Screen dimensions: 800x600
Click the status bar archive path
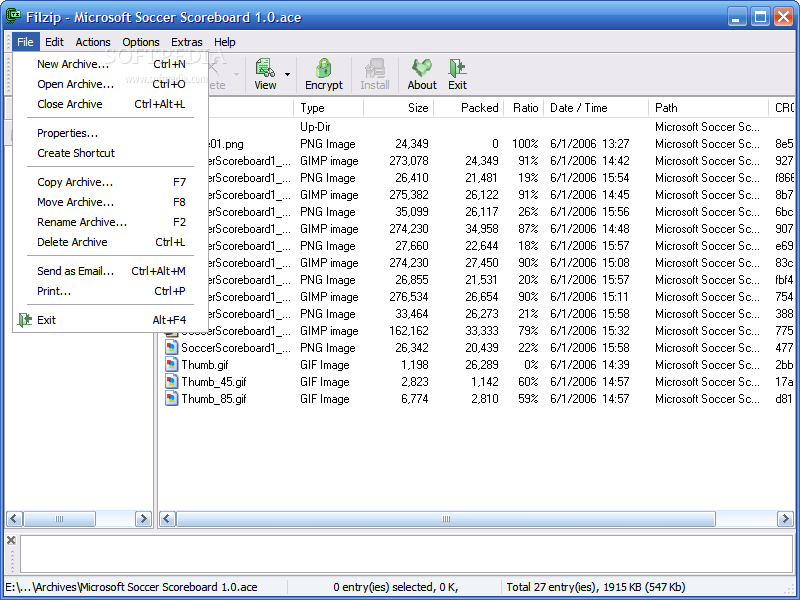[x=131, y=587]
